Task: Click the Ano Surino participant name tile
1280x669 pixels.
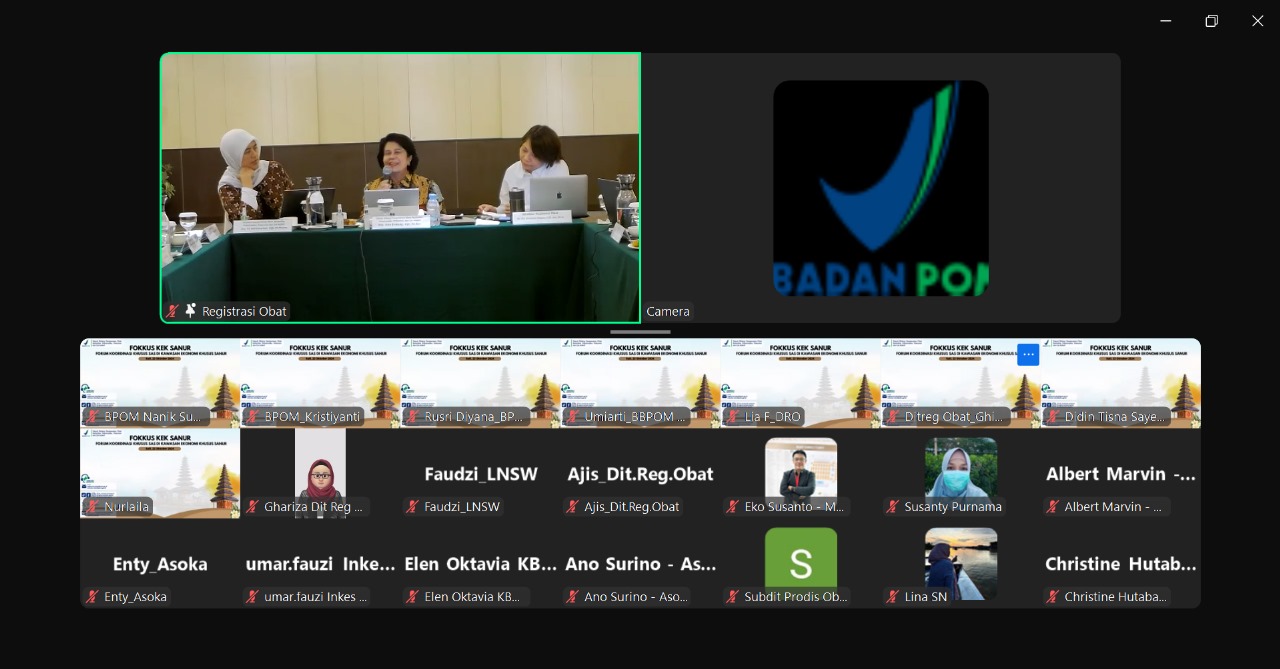Action: [x=640, y=564]
